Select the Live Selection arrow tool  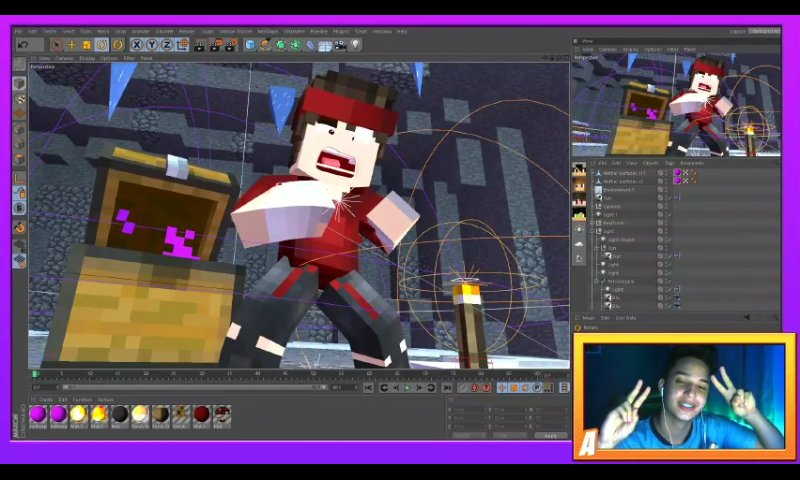tap(57, 45)
